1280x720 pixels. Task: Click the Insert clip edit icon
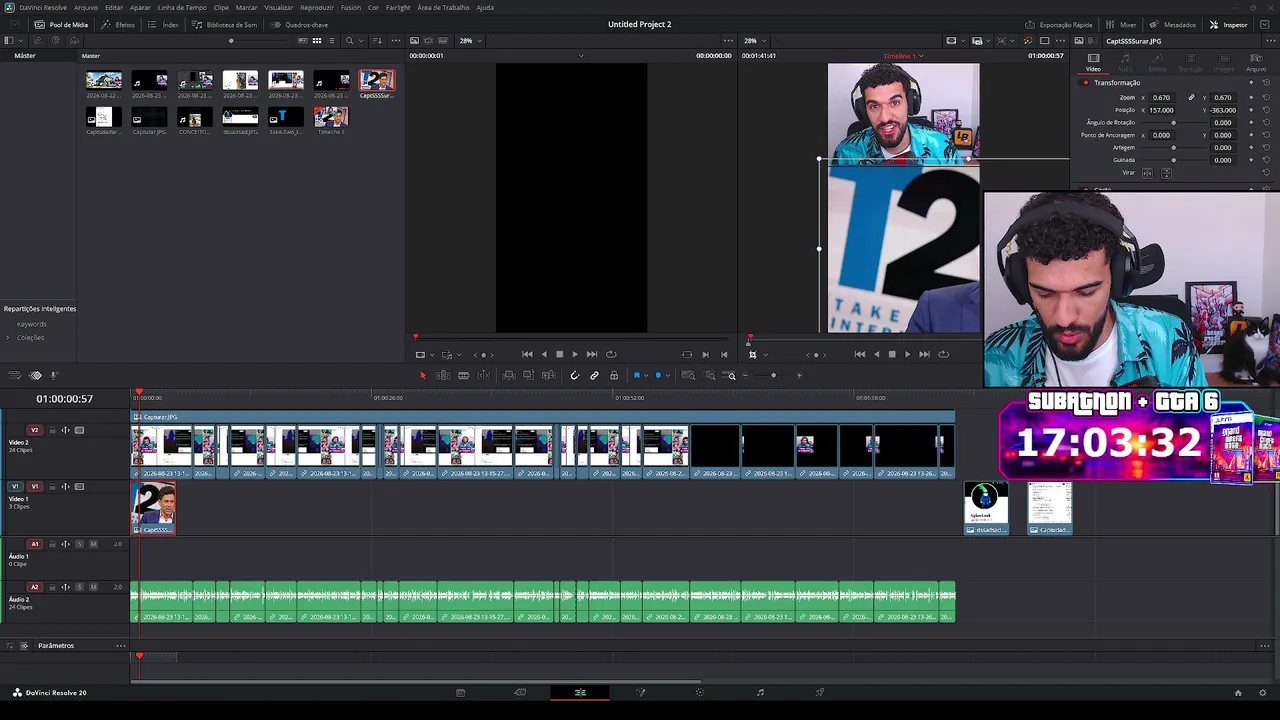pos(509,375)
